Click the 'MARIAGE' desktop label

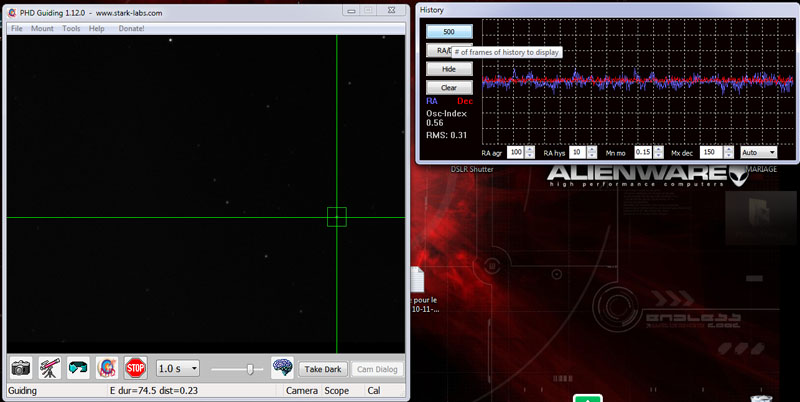click(761, 169)
